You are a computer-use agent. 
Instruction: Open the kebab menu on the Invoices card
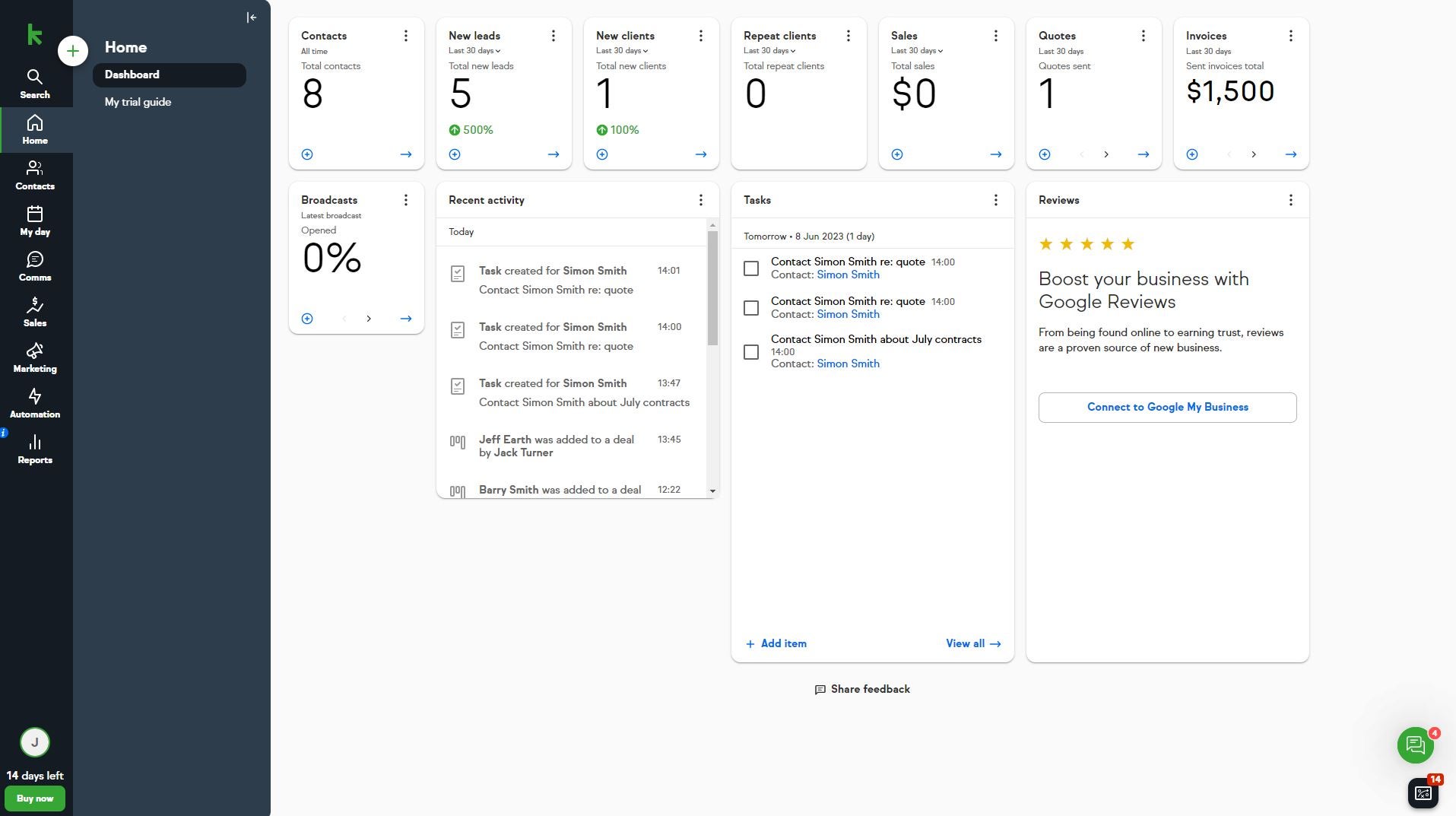point(1290,35)
